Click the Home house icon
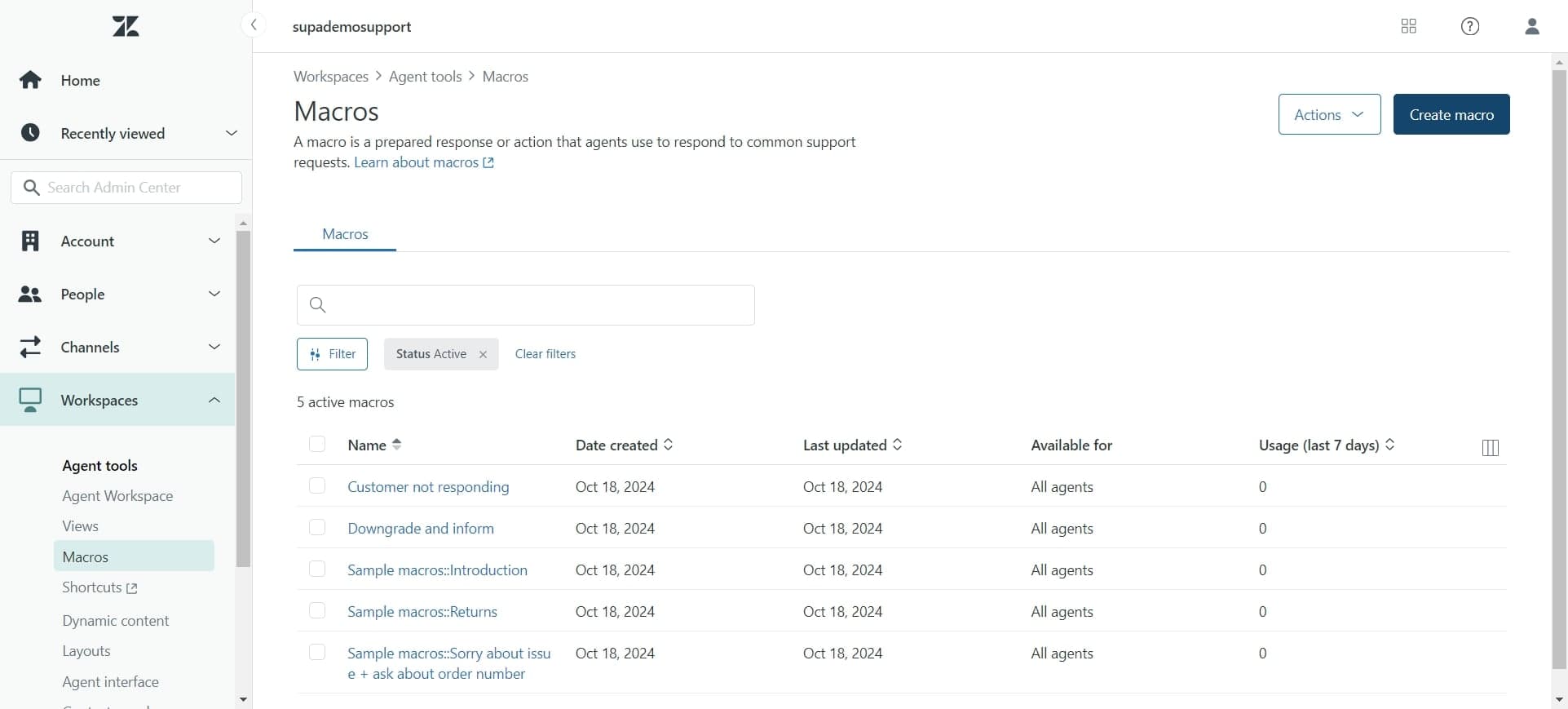 [x=30, y=80]
